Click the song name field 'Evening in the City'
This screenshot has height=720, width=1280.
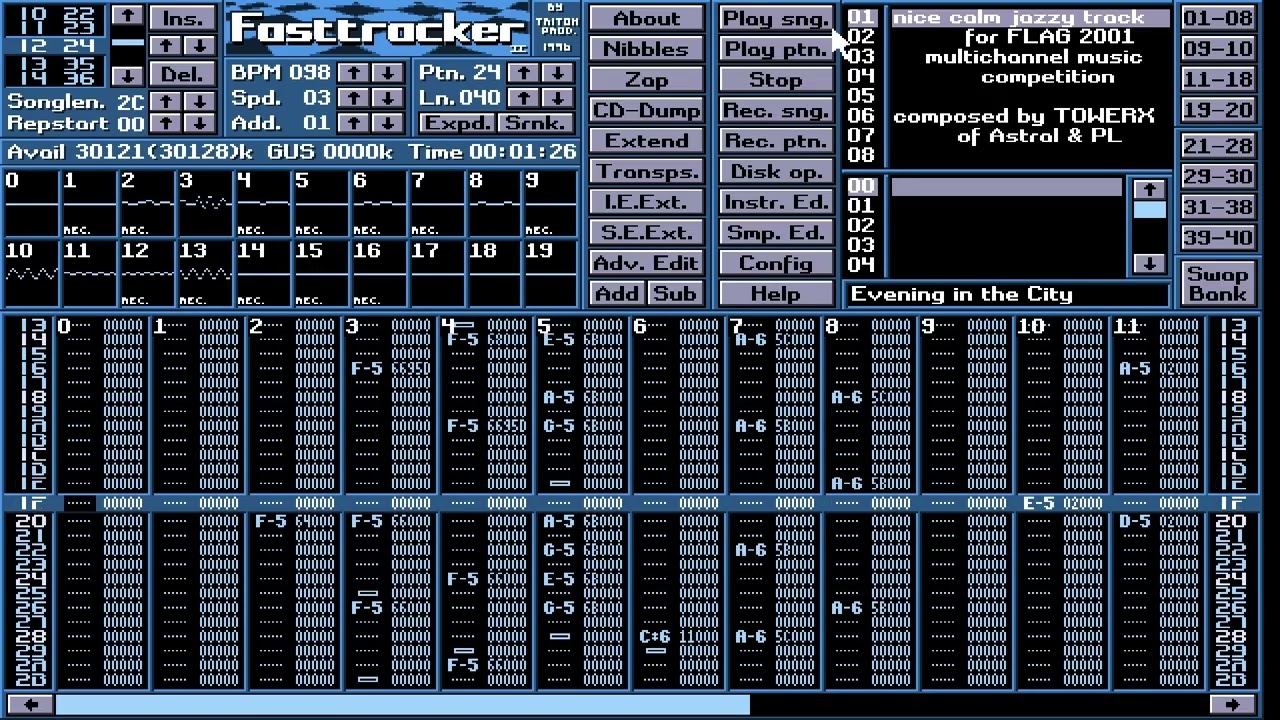point(1008,294)
